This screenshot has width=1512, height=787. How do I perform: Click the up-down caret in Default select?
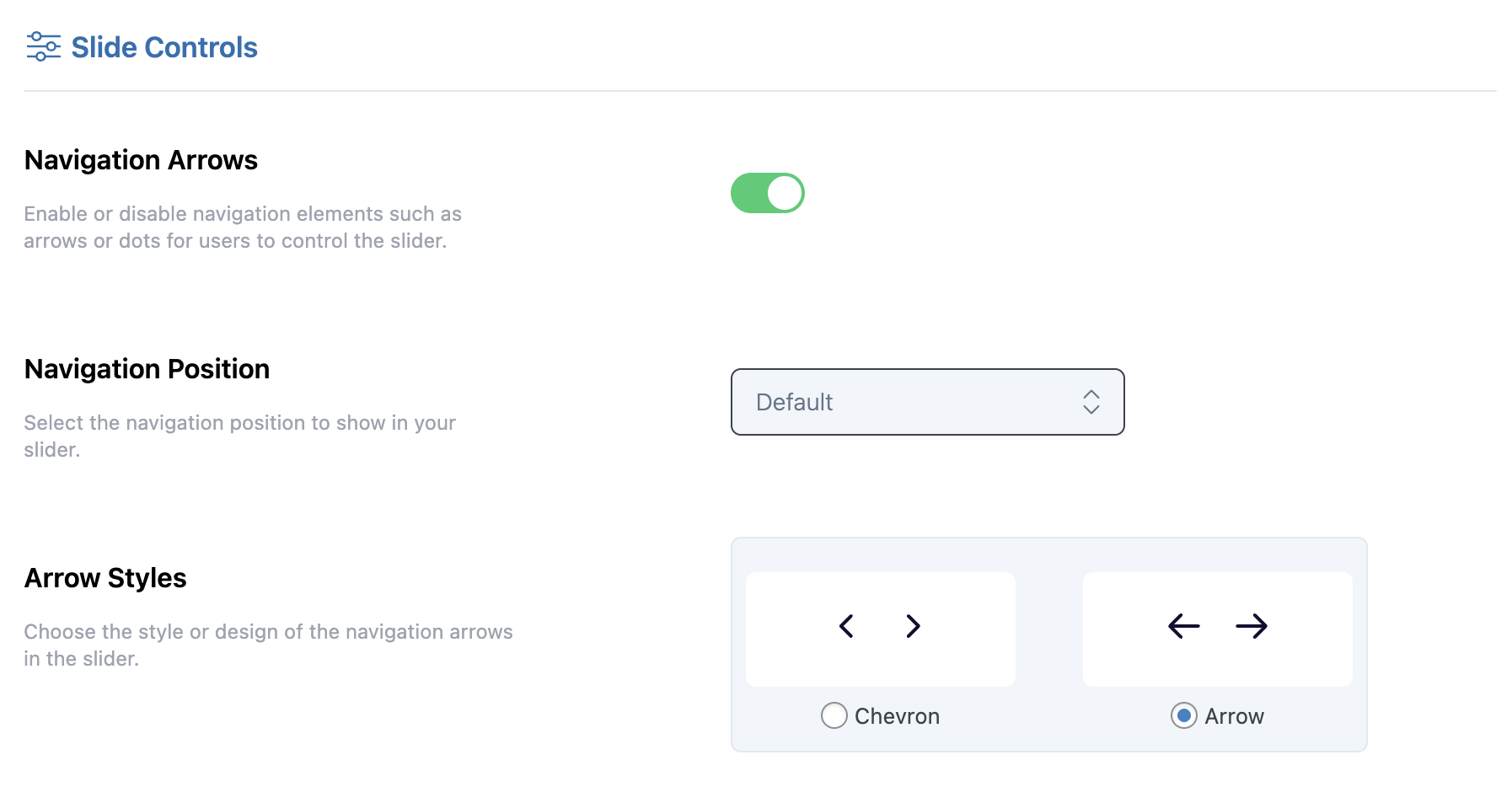[1091, 402]
